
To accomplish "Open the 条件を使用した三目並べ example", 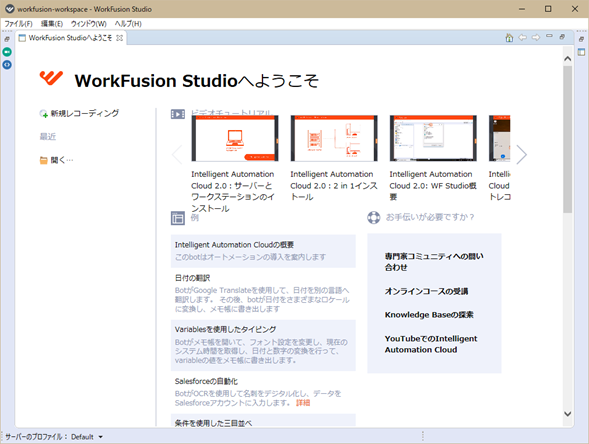I will [263, 420].
